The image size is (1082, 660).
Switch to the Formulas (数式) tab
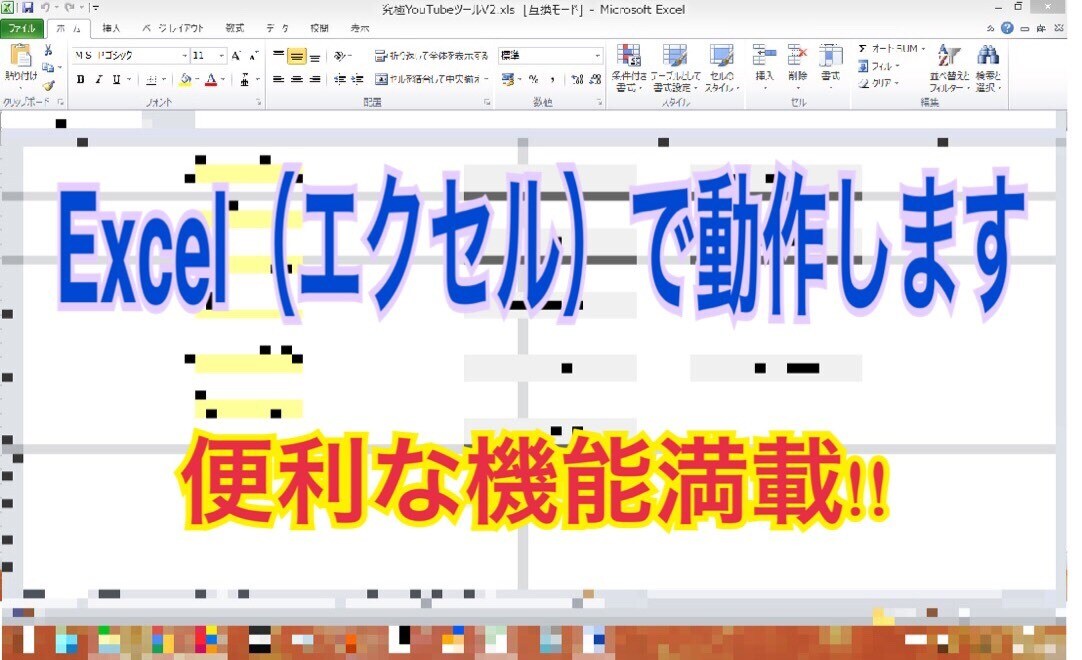coord(235,28)
